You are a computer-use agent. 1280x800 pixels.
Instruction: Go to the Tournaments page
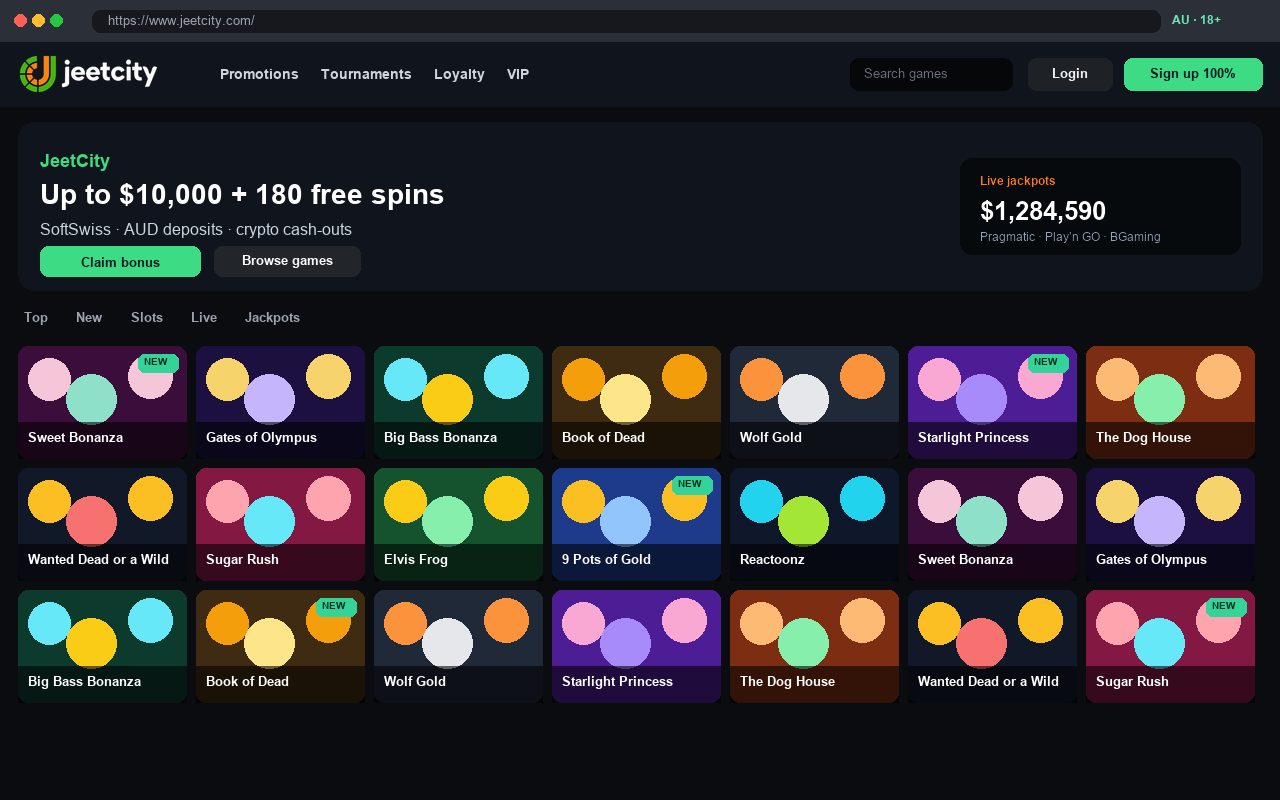pyautogui.click(x=366, y=74)
